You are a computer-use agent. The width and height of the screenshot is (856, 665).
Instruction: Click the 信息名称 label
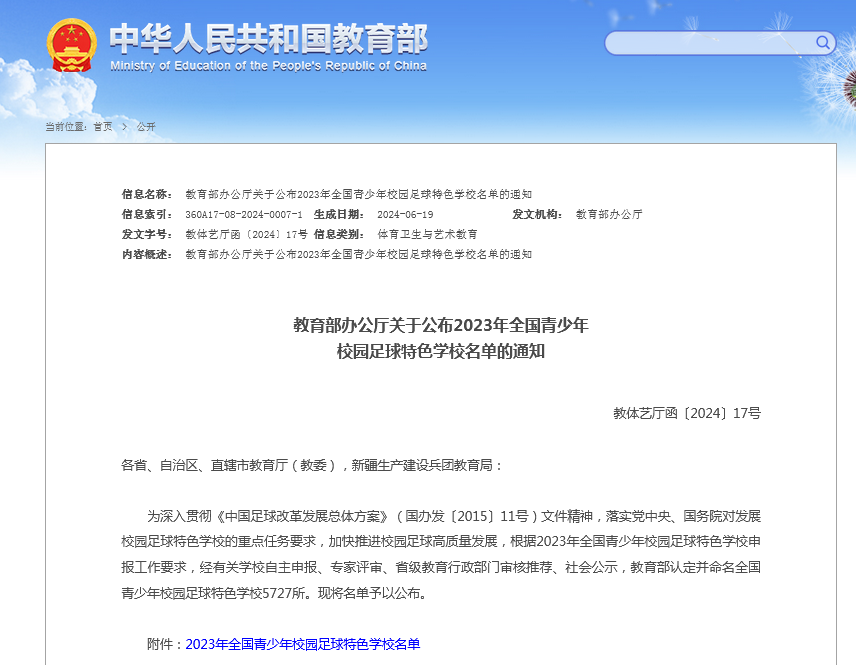(147, 194)
